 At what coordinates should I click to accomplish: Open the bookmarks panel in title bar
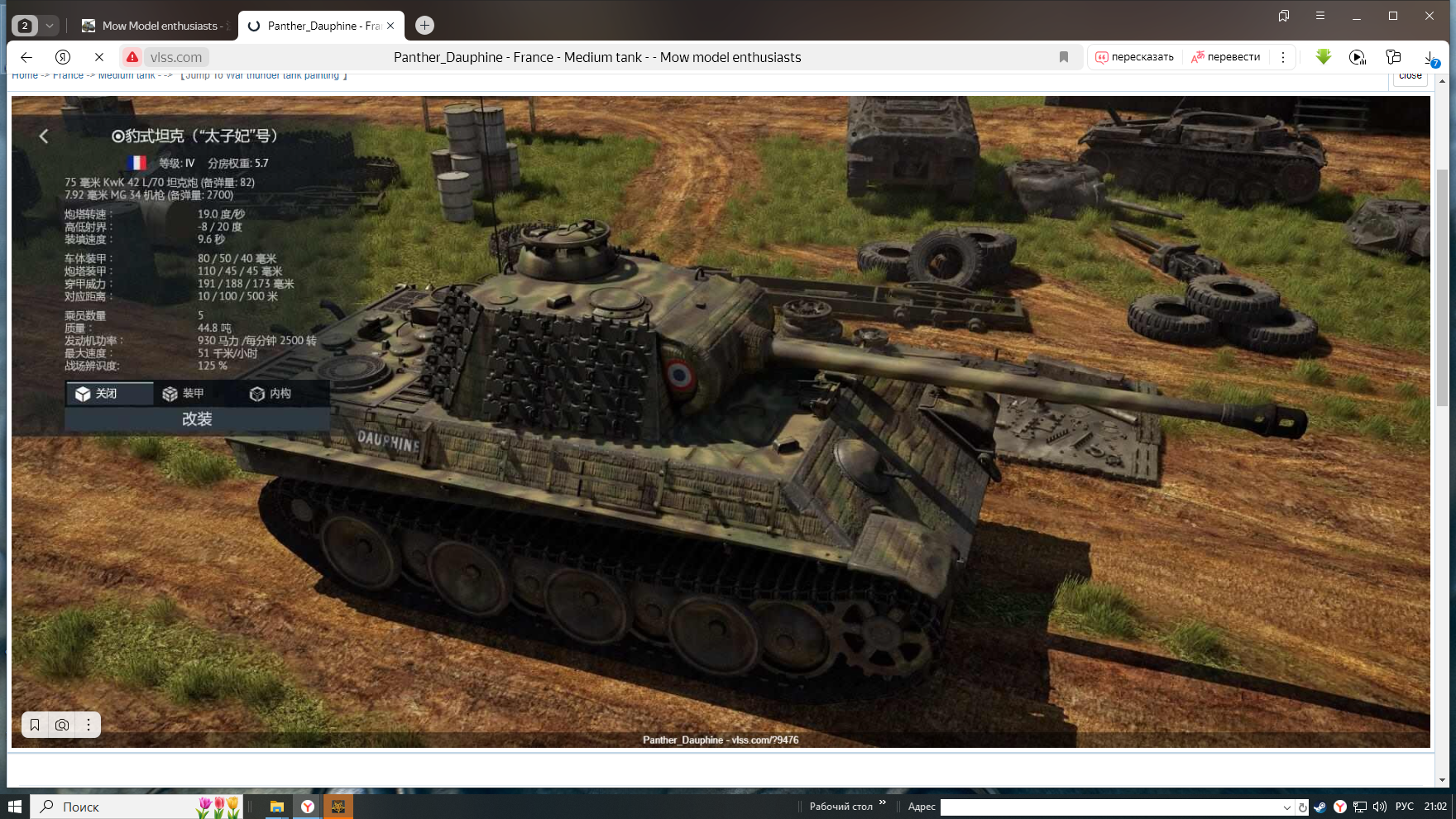(x=1284, y=16)
